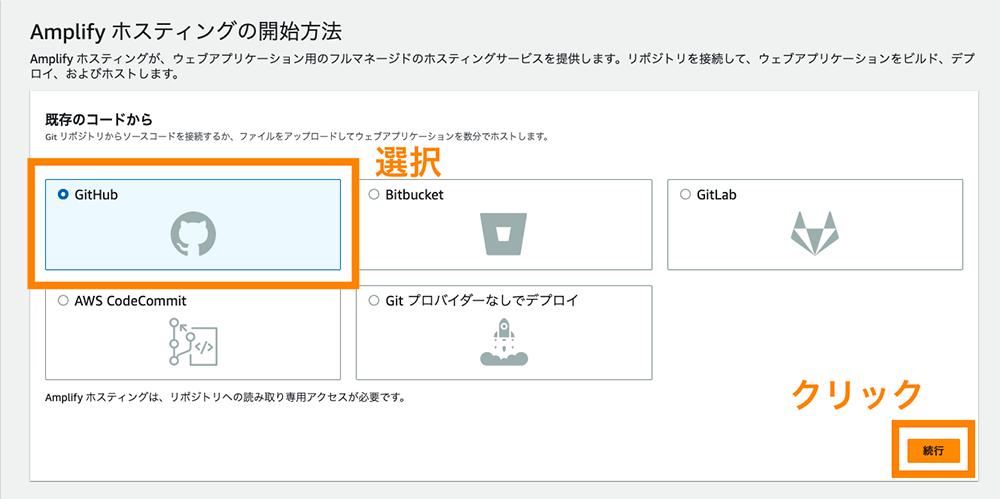Select the GitLab radio button
This screenshot has height=499, width=1000.
pos(686,195)
